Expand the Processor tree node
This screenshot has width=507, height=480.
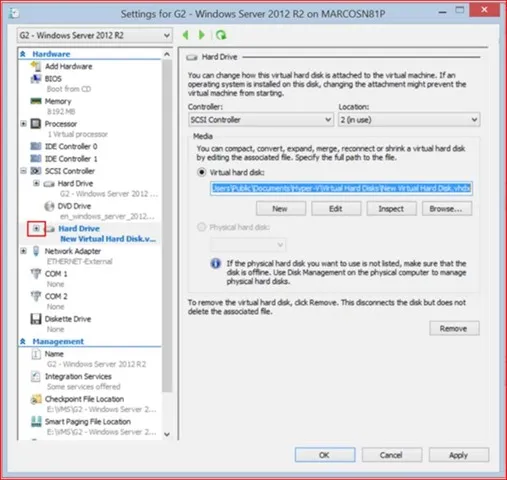point(23,124)
